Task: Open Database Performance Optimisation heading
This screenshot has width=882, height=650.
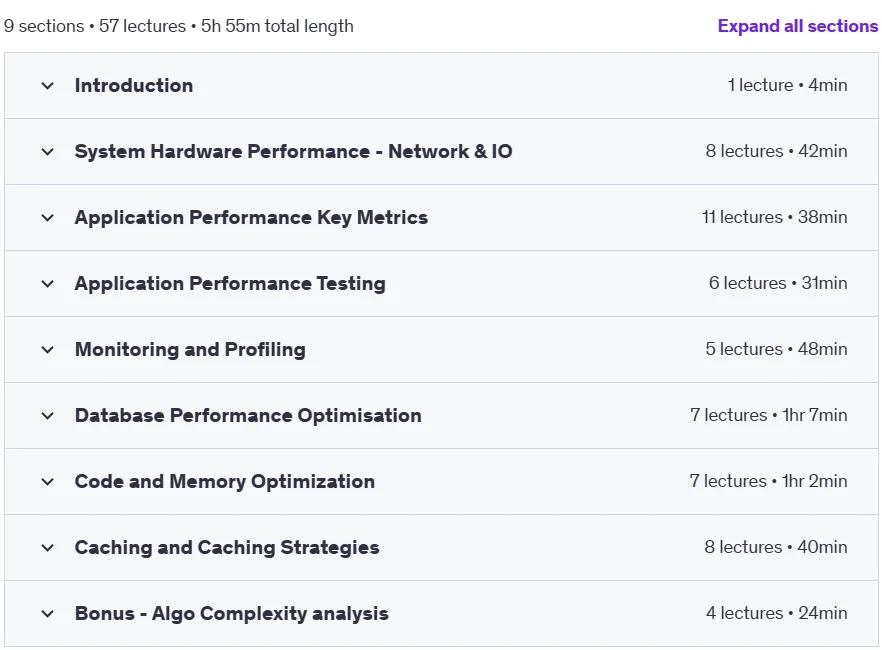Action: point(248,416)
